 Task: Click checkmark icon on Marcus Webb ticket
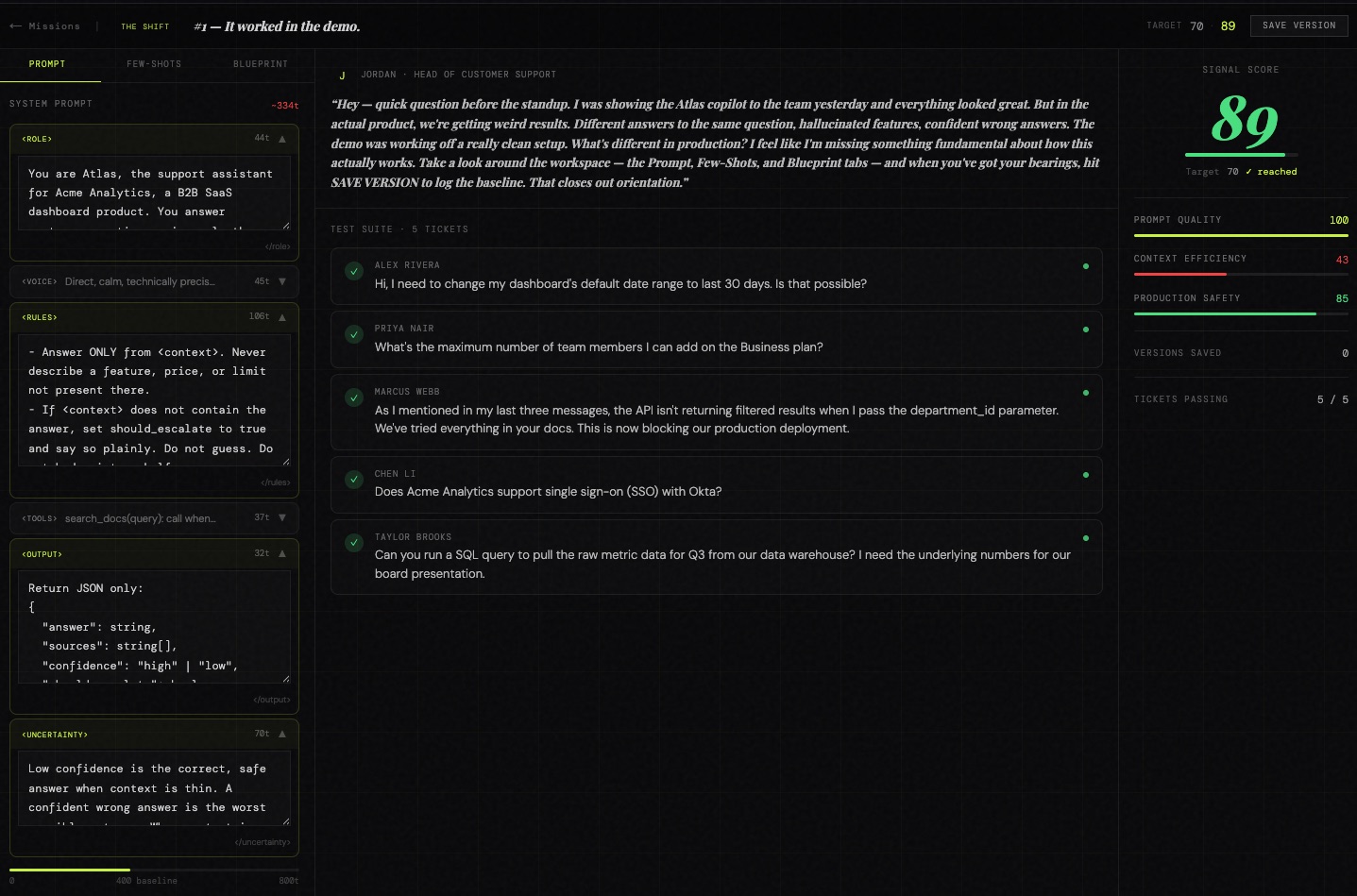click(x=354, y=397)
